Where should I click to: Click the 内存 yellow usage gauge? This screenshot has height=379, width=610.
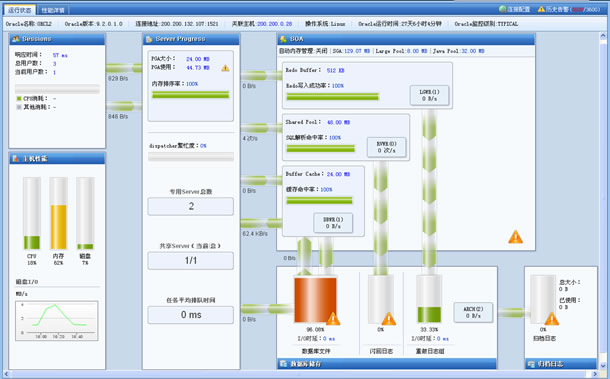(x=58, y=213)
